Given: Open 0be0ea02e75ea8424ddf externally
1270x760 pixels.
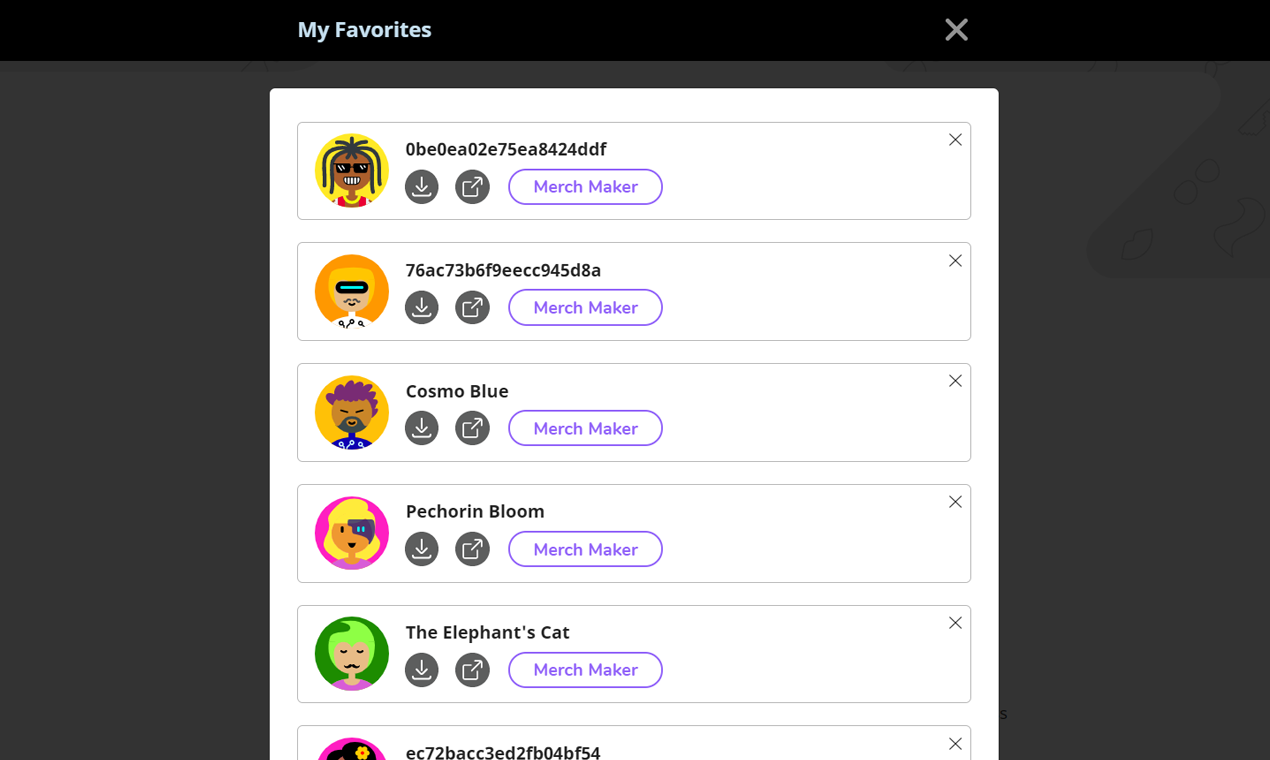Looking at the screenshot, I should coord(472,186).
